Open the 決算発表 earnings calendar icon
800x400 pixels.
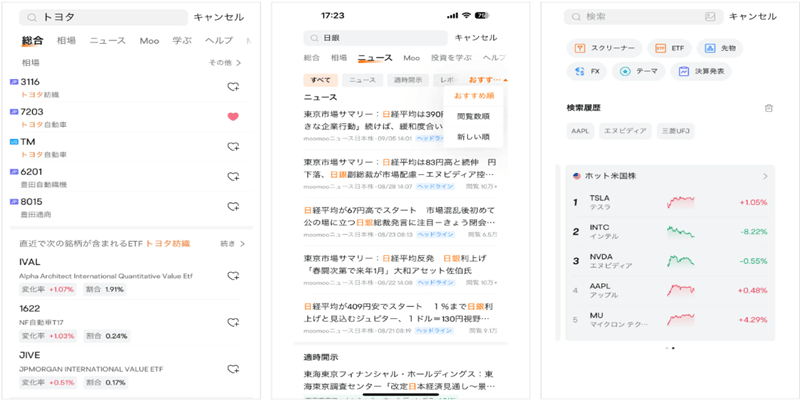684,71
